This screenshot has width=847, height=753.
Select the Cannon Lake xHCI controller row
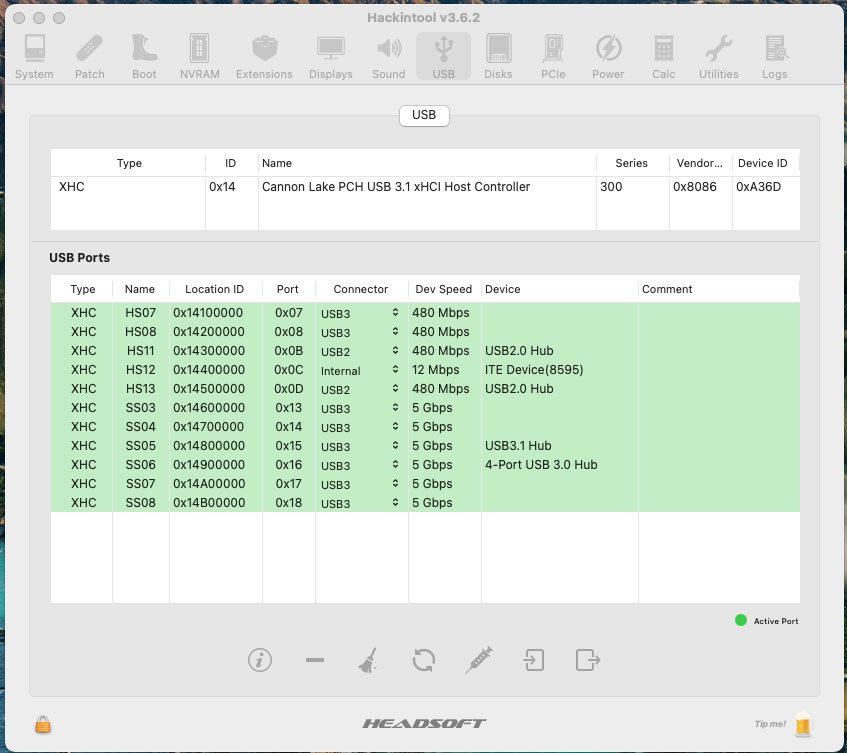click(395, 187)
